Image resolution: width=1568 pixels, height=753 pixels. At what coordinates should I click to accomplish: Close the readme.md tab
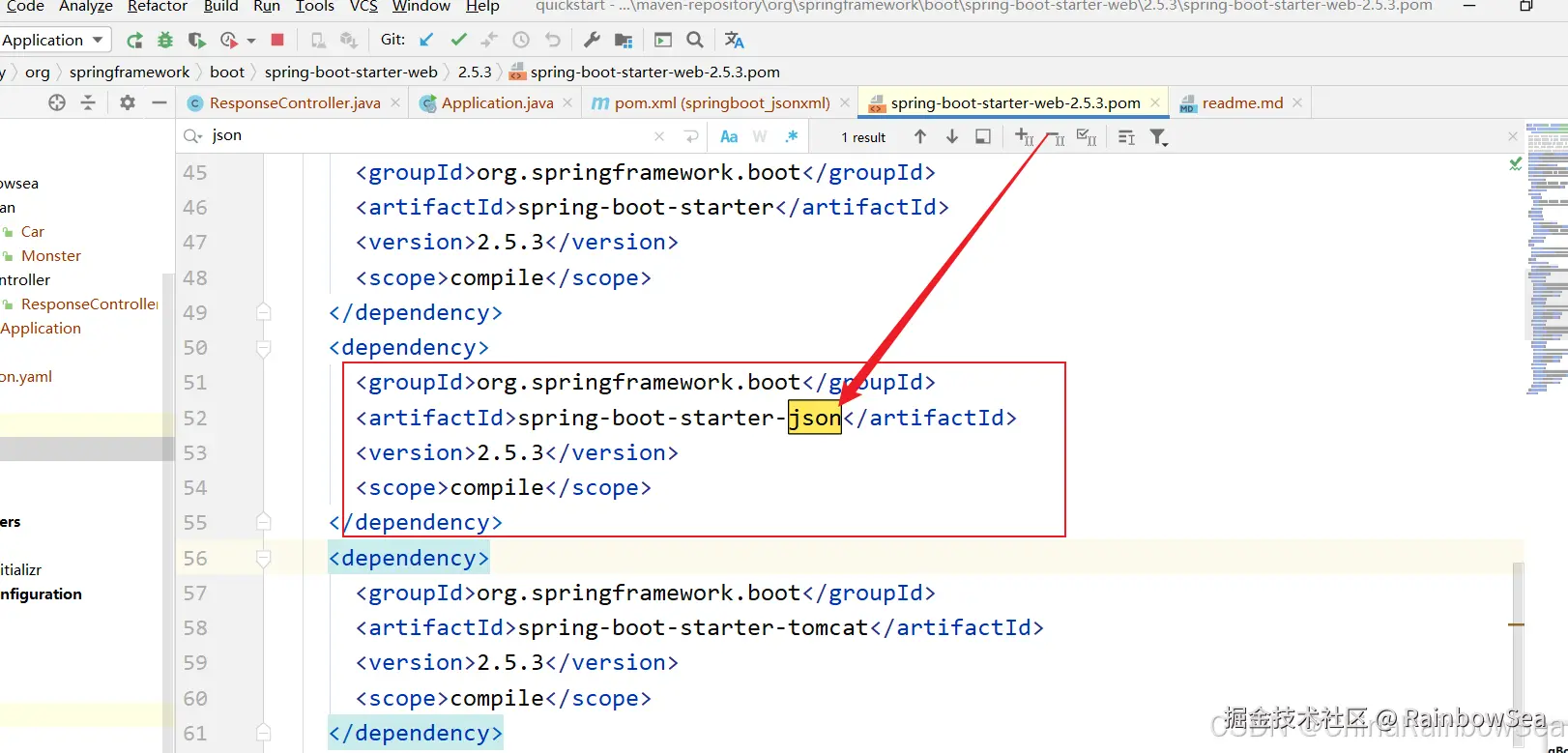(x=1297, y=102)
